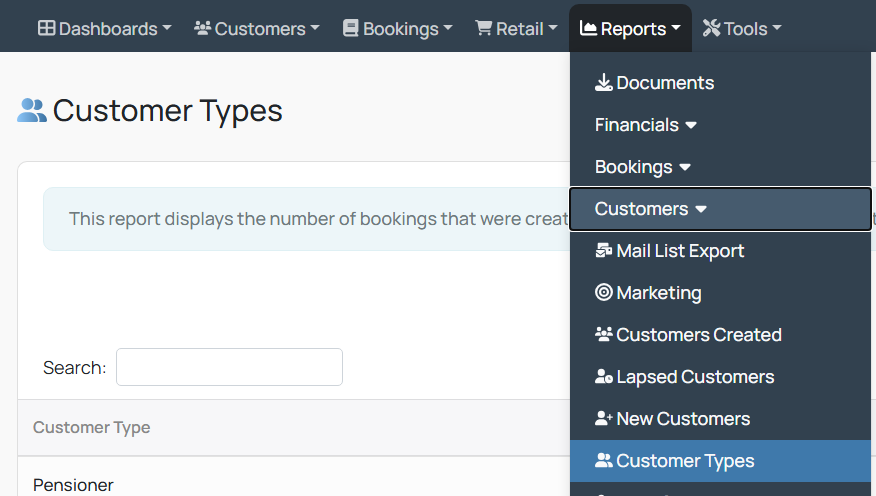
Task: Click the Bookings book icon
Action: 350,28
